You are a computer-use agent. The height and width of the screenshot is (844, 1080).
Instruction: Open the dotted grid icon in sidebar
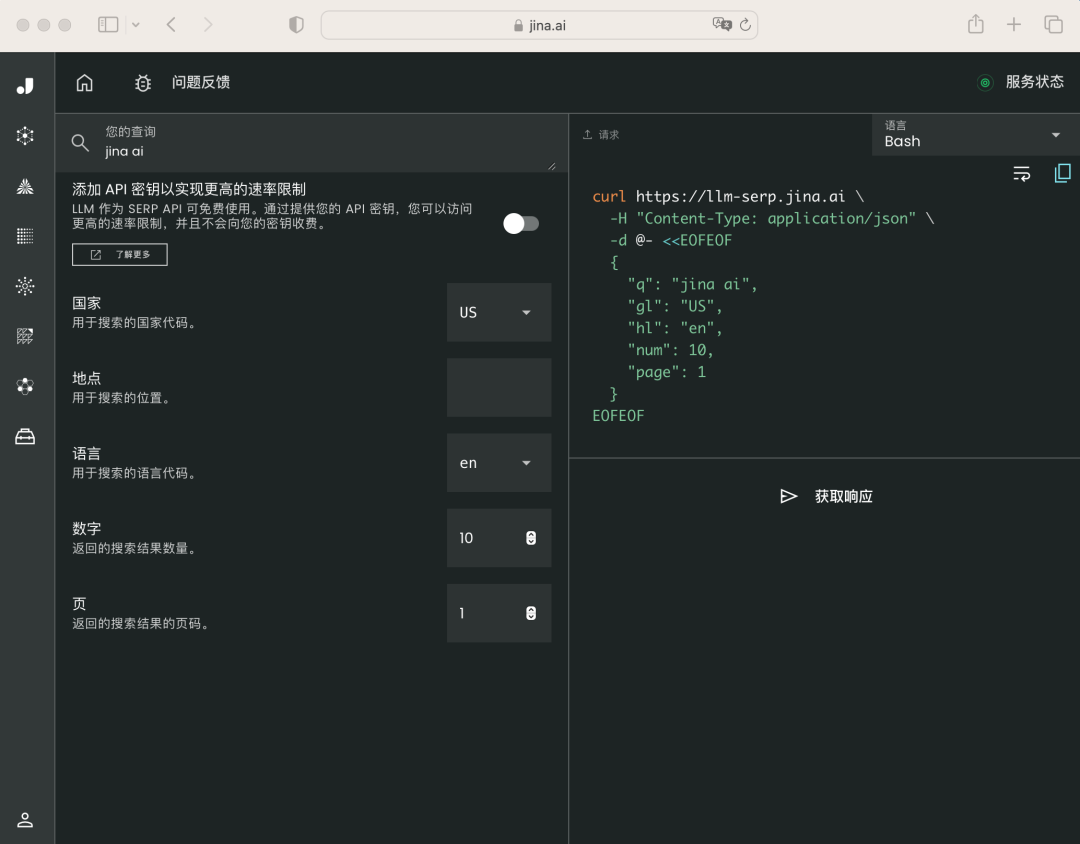point(25,236)
